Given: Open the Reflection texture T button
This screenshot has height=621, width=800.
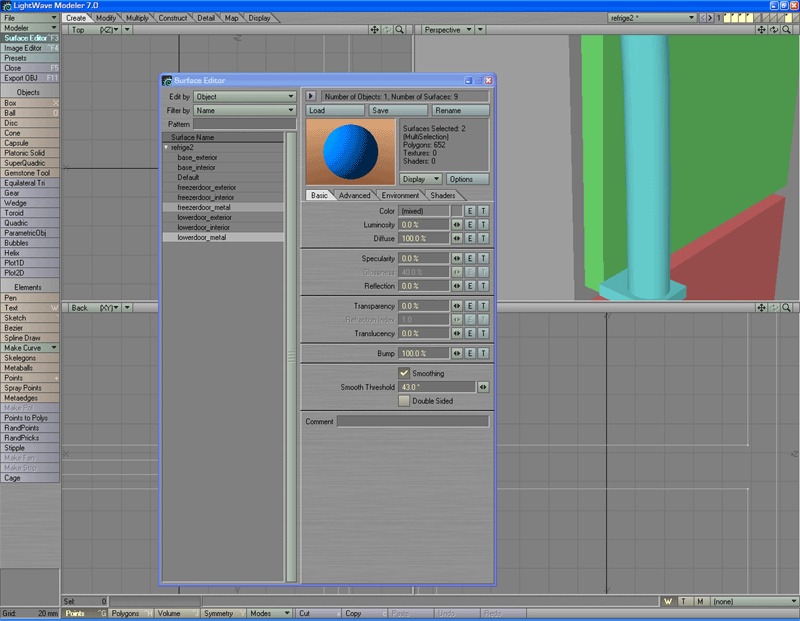Looking at the screenshot, I should (x=483, y=286).
